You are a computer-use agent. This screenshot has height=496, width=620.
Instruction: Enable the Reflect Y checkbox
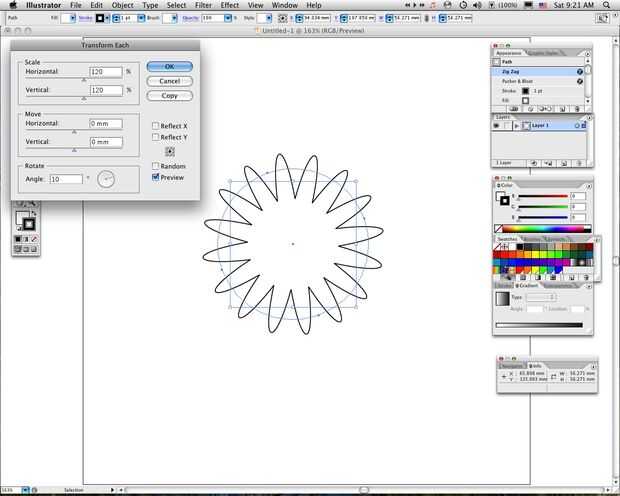pos(155,137)
